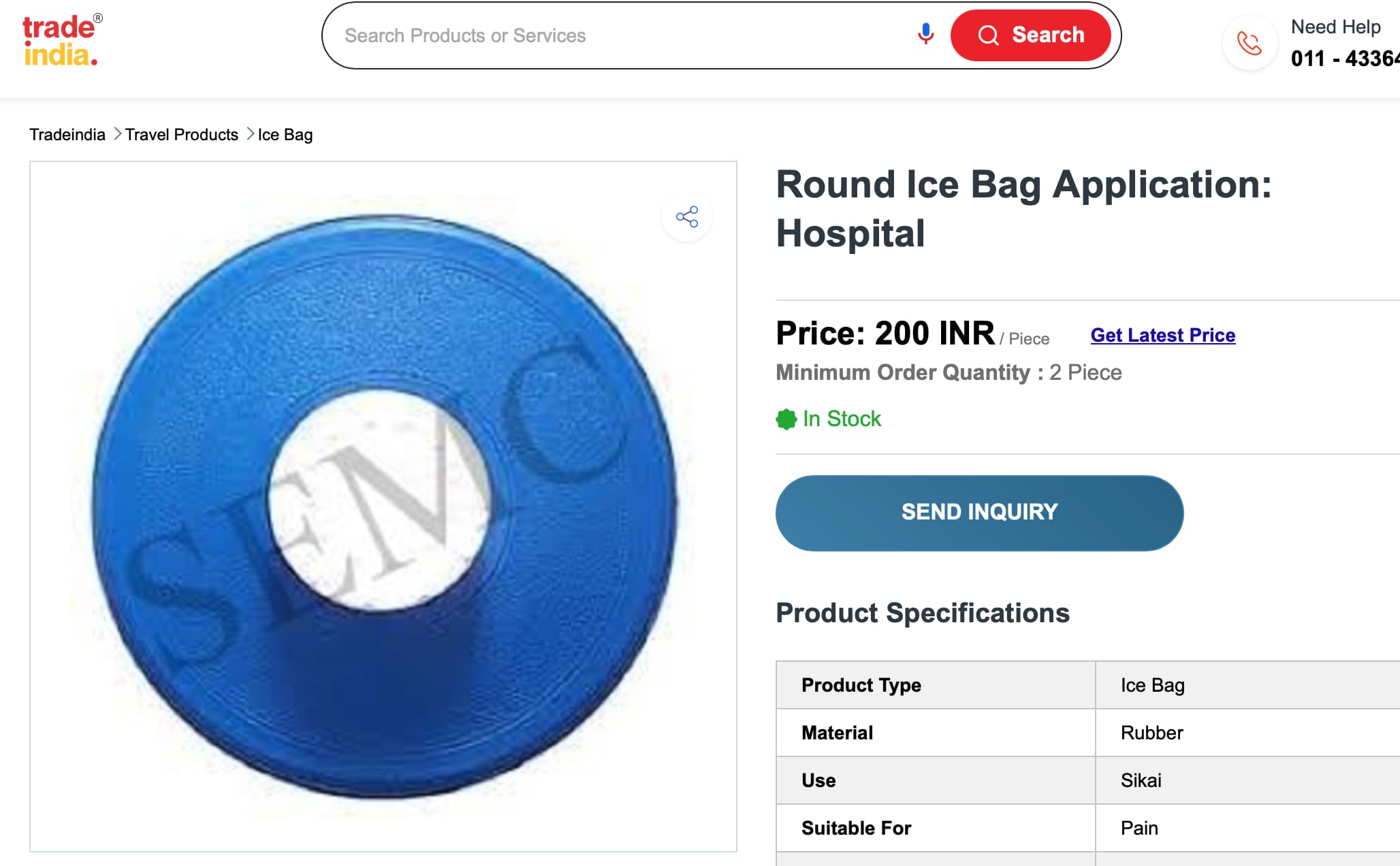
Task: Click the Round Ice Bag product title
Action: pos(1023,208)
